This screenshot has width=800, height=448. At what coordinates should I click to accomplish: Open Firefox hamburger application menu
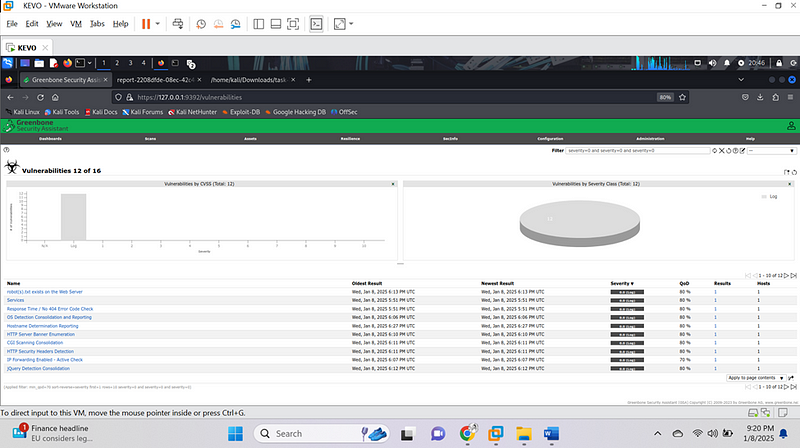tap(790, 97)
